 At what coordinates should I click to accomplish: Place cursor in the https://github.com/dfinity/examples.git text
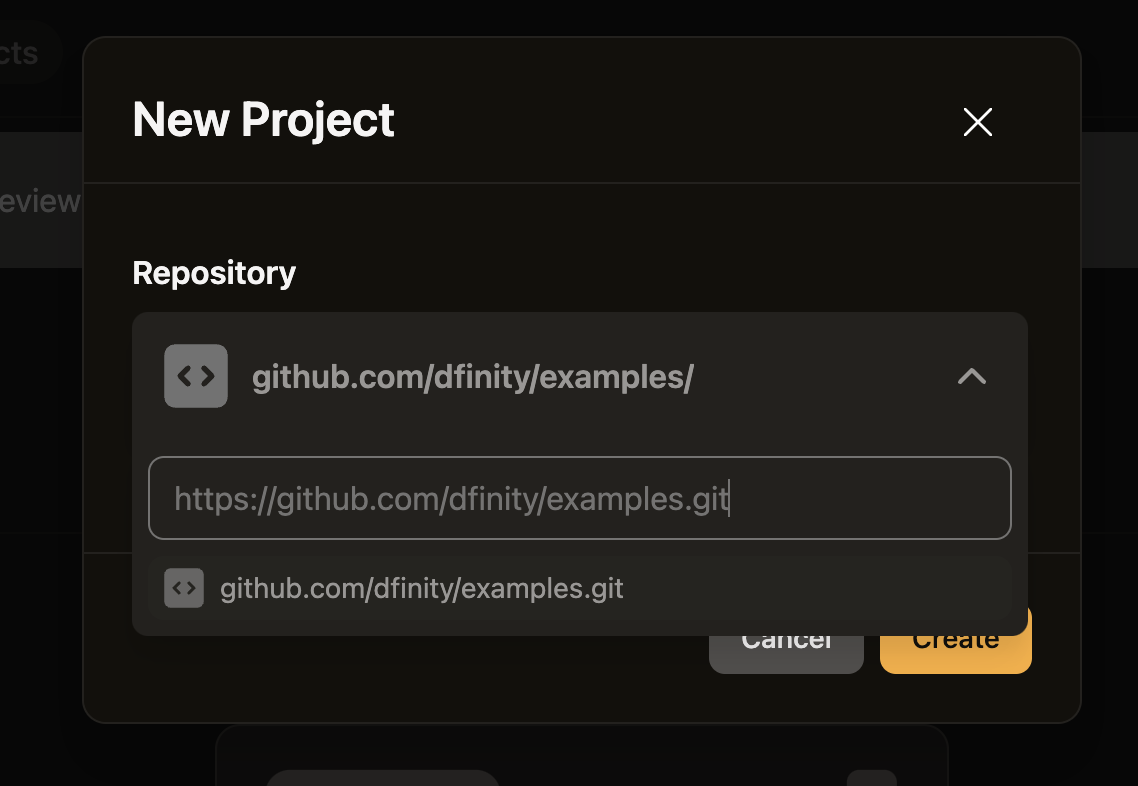pyautogui.click(x=451, y=499)
